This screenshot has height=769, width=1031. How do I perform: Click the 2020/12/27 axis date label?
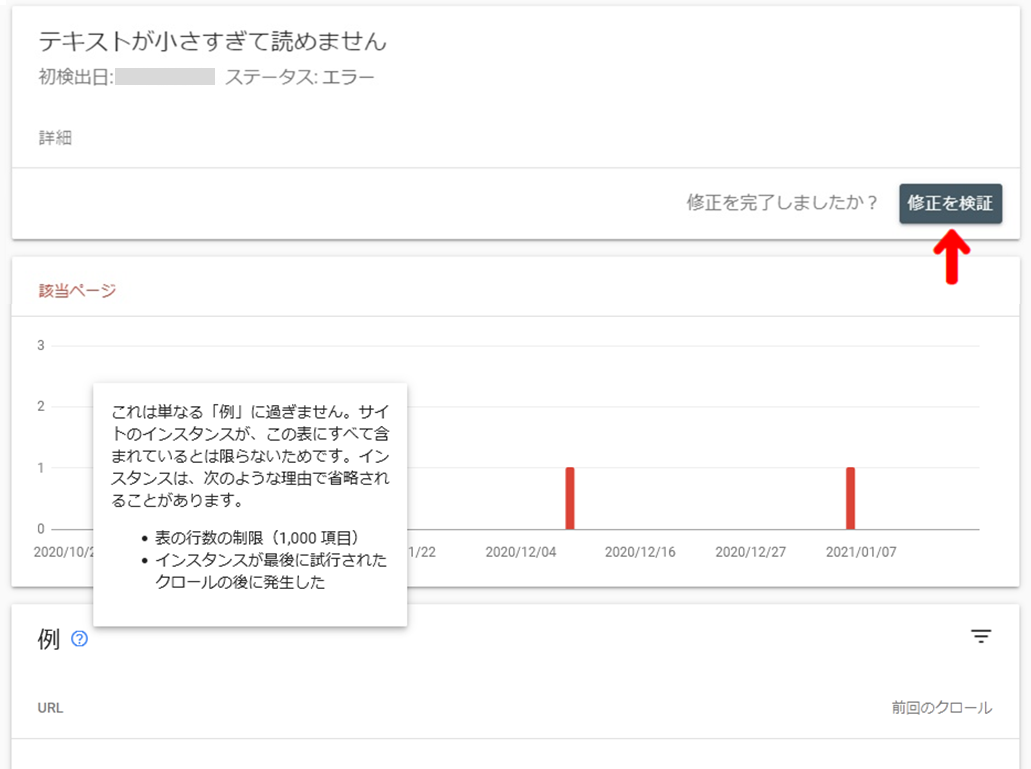coord(750,552)
